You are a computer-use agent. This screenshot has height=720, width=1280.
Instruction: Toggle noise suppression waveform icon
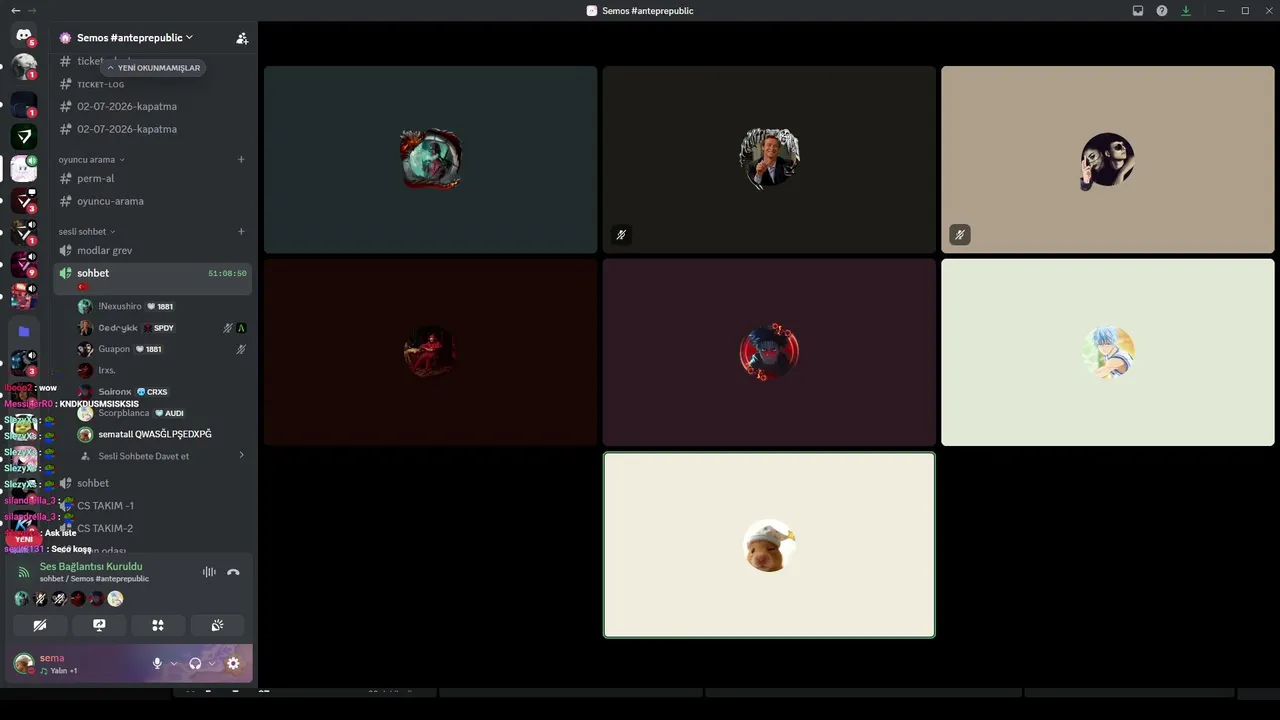tap(209, 572)
